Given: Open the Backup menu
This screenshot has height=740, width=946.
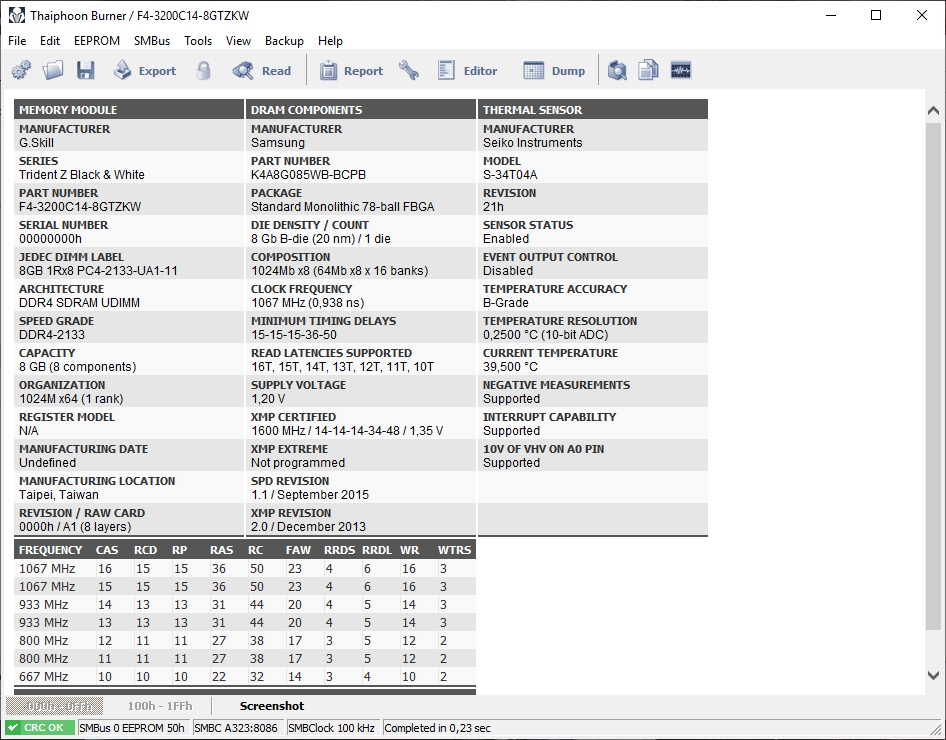Looking at the screenshot, I should coord(284,41).
